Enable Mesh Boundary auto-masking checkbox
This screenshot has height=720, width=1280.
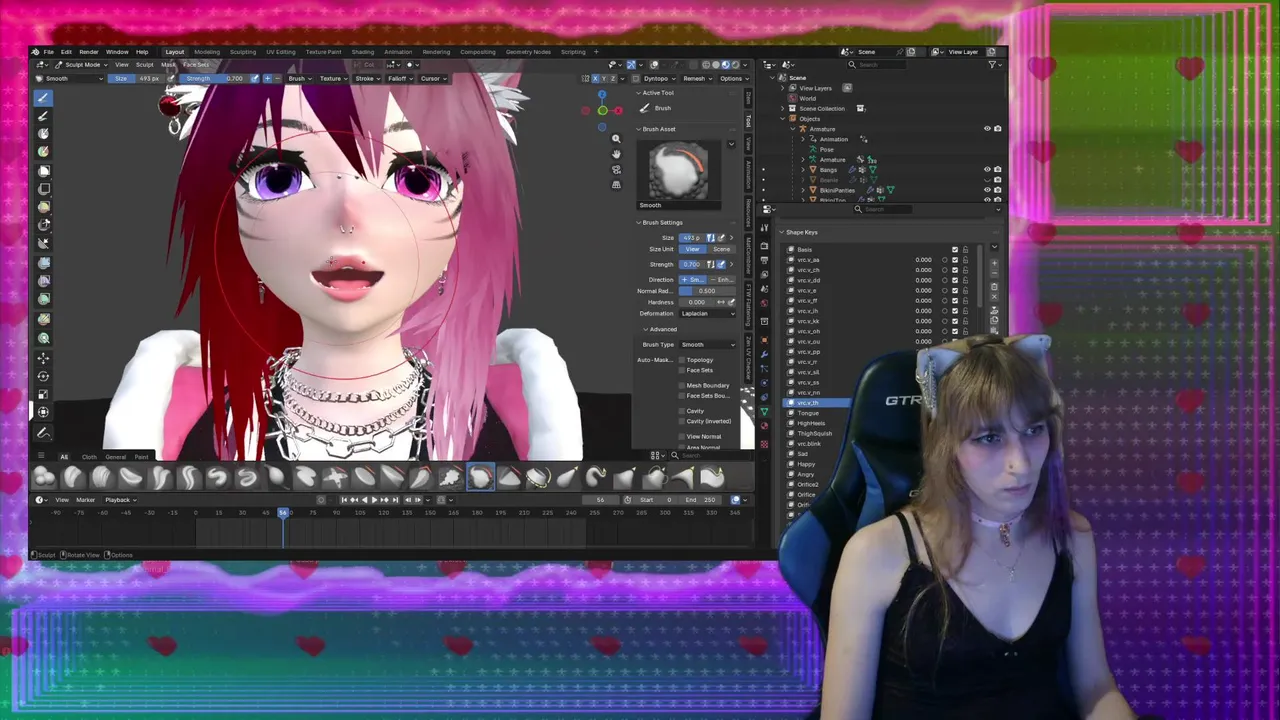pyautogui.click(x=682, y=385)
